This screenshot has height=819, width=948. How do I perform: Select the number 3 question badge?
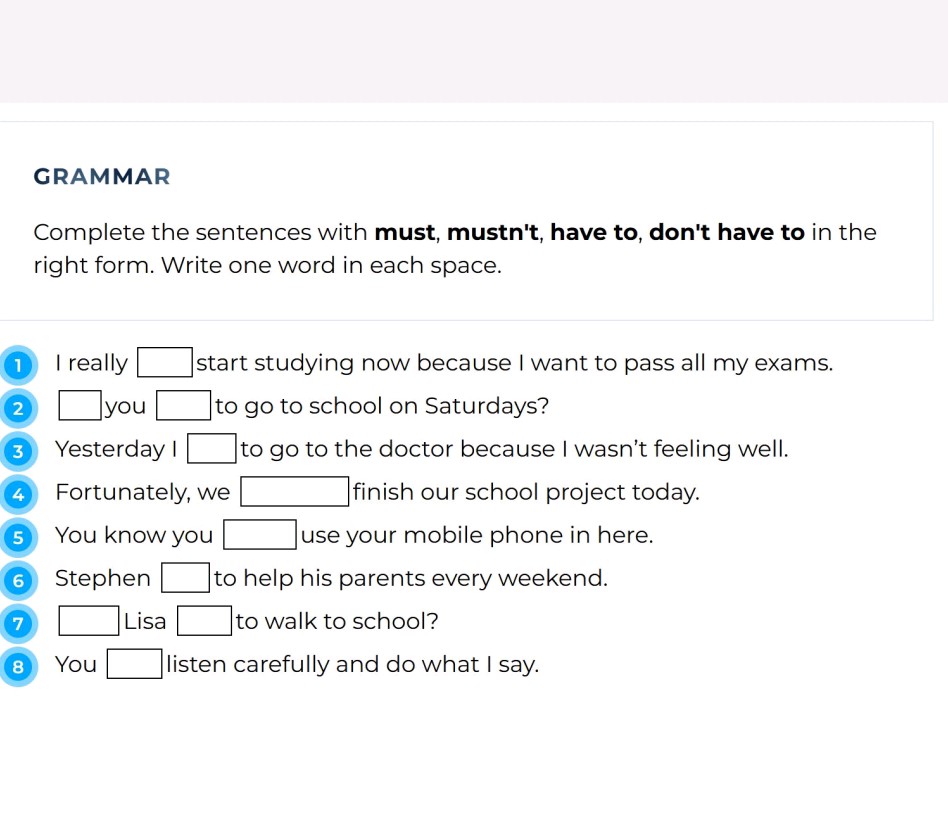pyautogui.click(x=18, y=452)
